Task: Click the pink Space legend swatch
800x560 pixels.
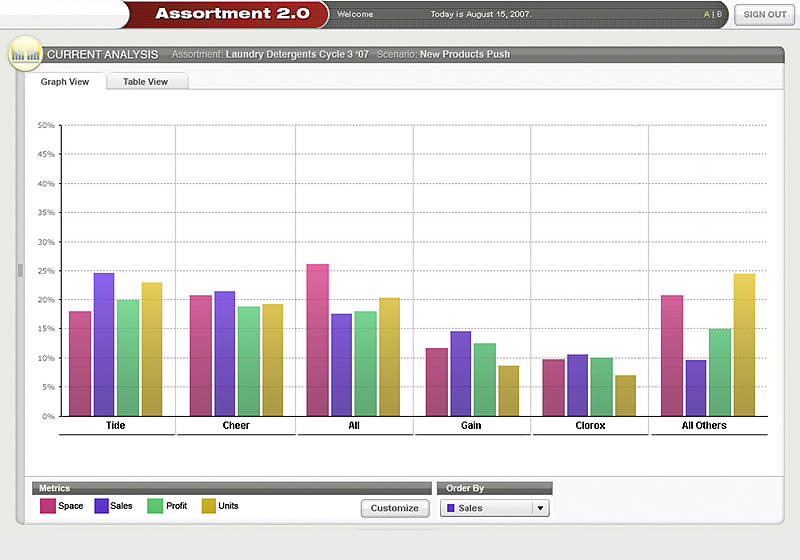Action: pos(47,506)
